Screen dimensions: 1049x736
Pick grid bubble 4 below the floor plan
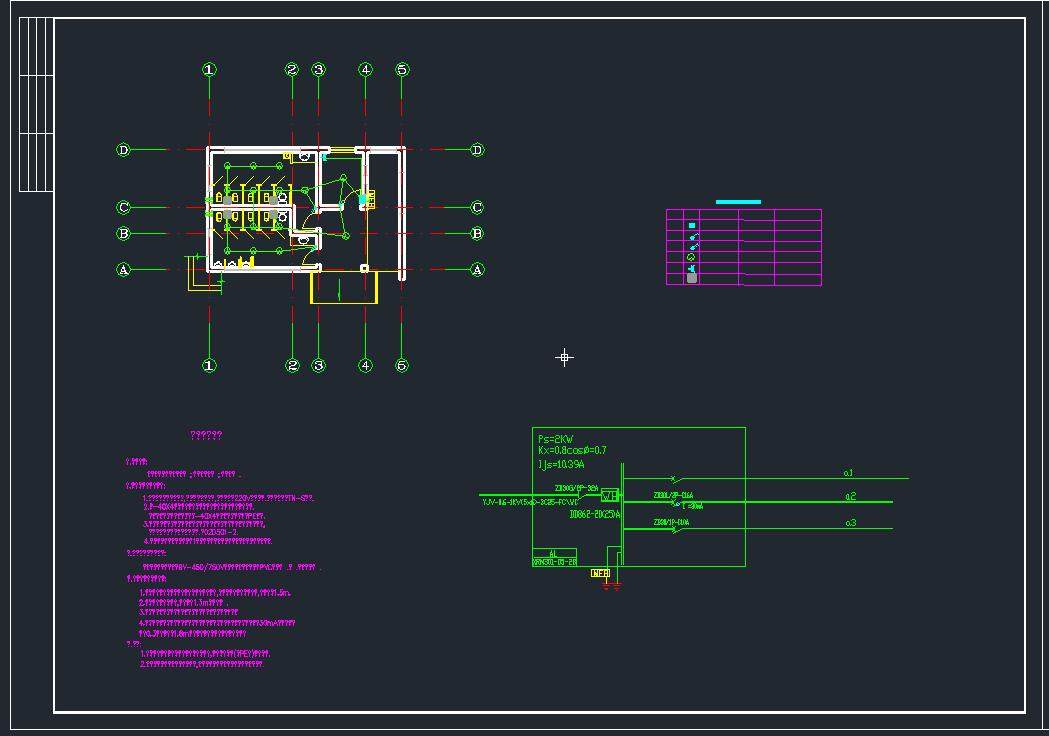[365, 365]
